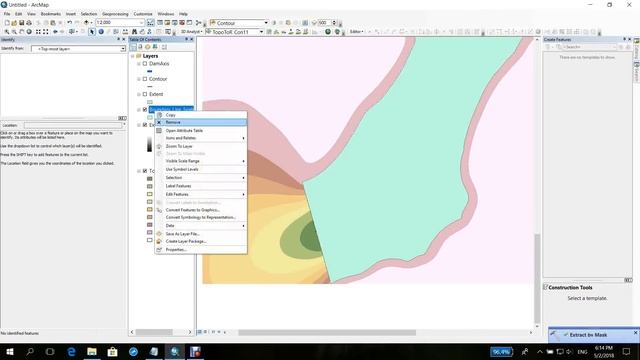Image resolution: width=640 pixels, height=360 pixels.
Task: Click the Zoom In tool
Action: point(7,32)
